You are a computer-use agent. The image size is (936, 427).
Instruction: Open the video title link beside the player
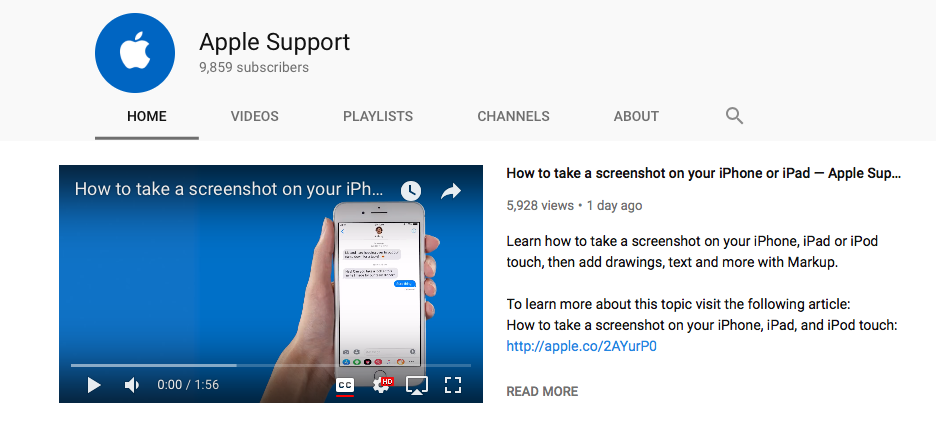[x=703, y=173]
